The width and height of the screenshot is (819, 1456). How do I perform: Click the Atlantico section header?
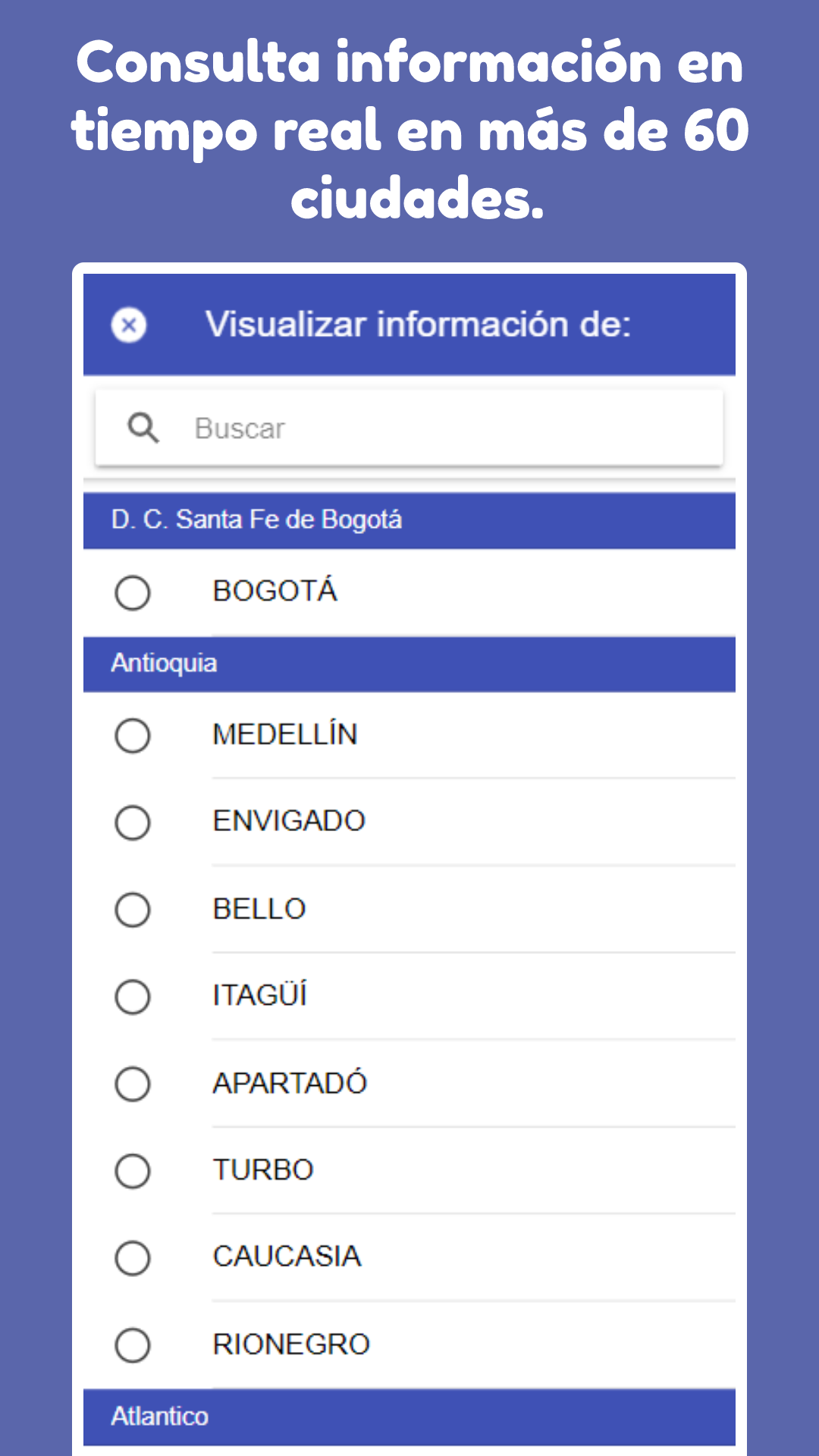tap(409, 1417)
